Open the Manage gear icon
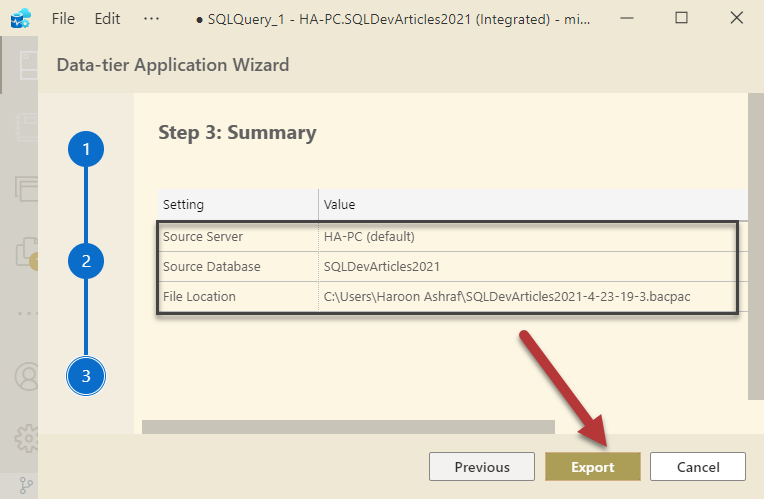Screen dimensions: 764x499 (22, 437)
